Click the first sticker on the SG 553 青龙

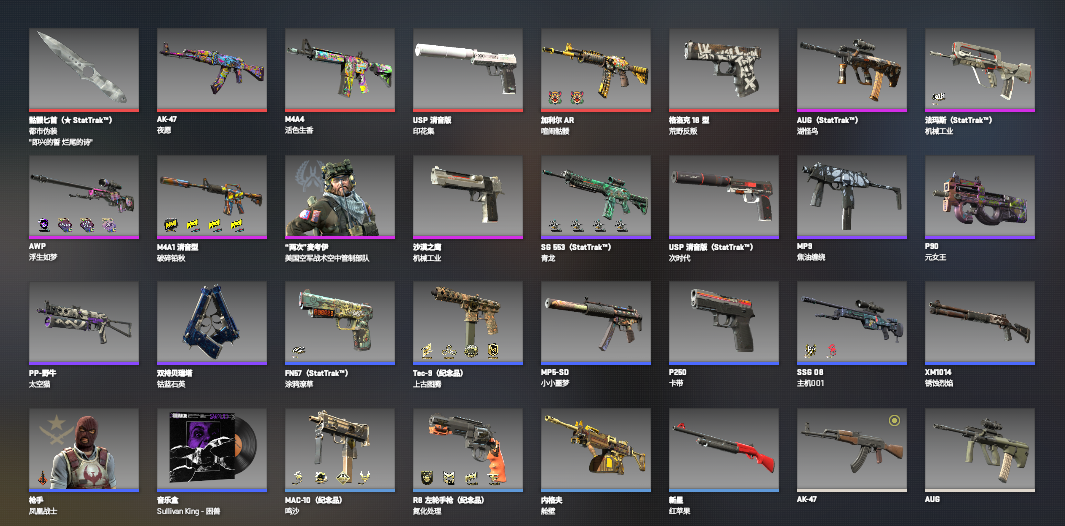point(555,224)
